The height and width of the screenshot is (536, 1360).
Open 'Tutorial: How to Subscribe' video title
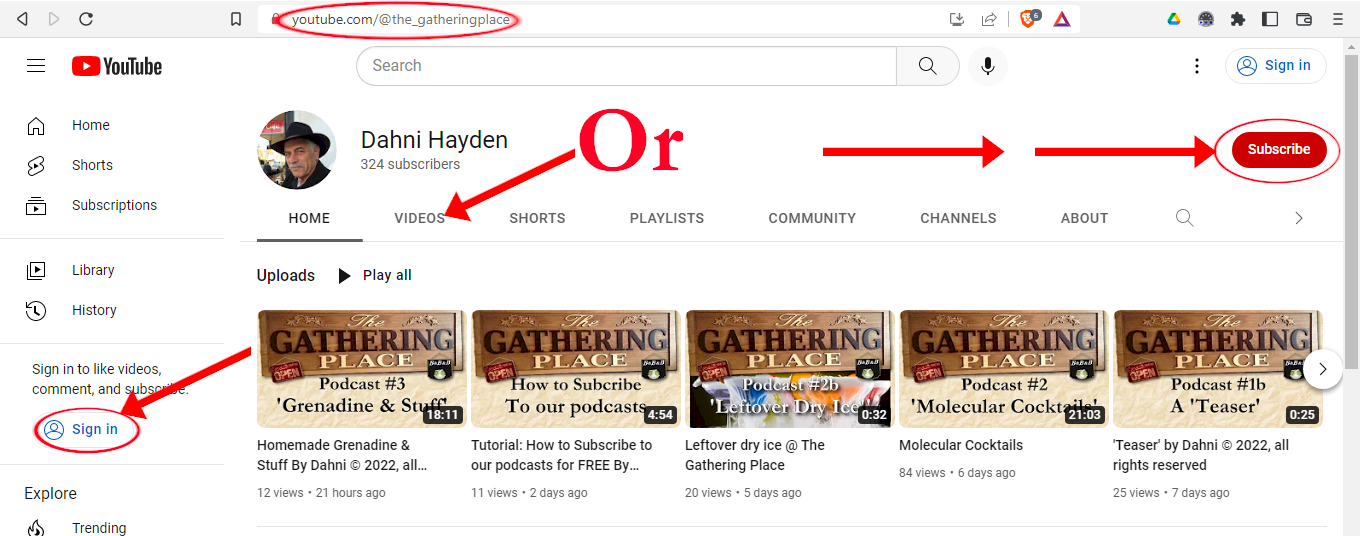tap(562, 455)
